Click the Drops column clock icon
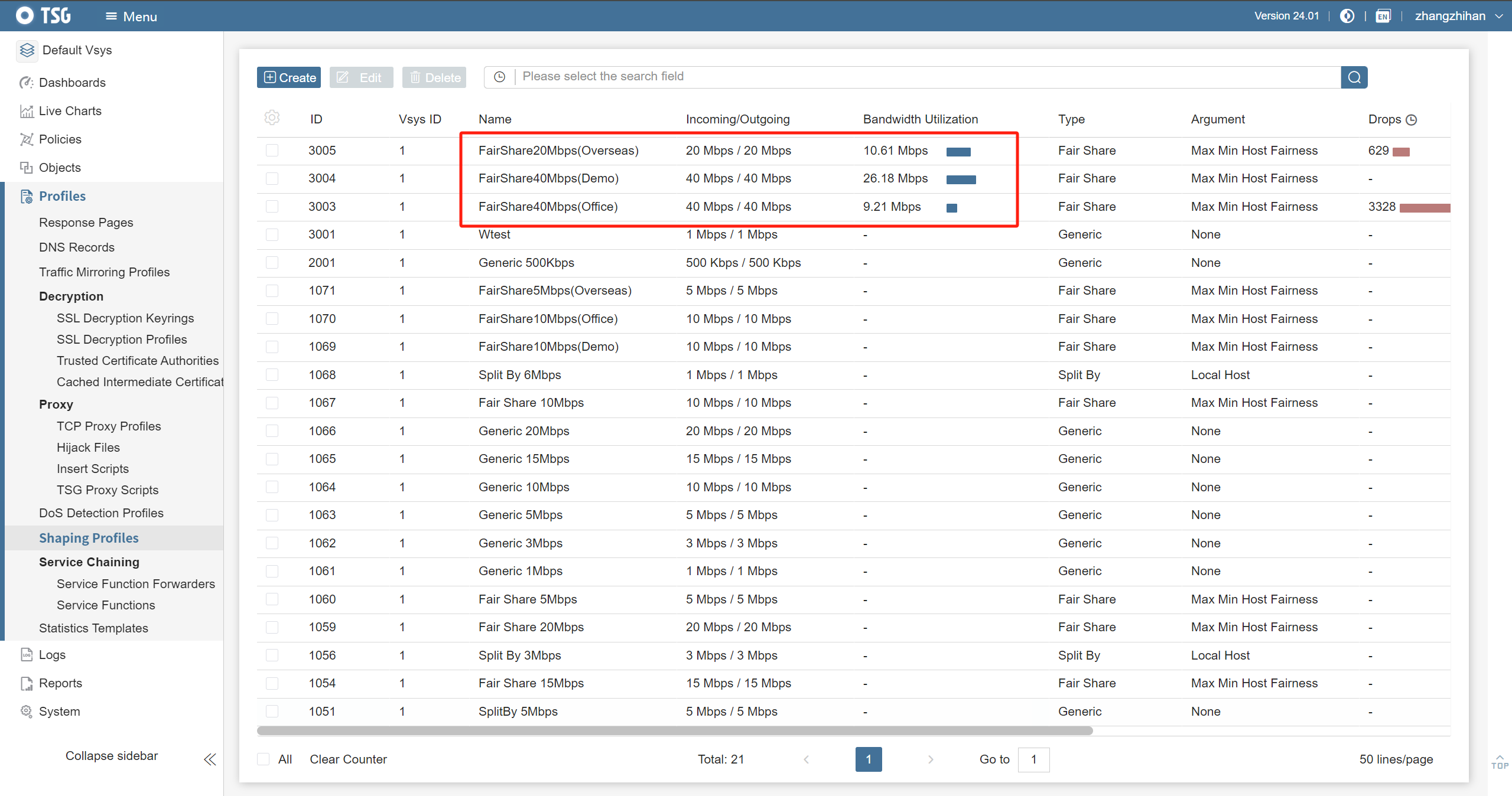 tap(1412, 120)
